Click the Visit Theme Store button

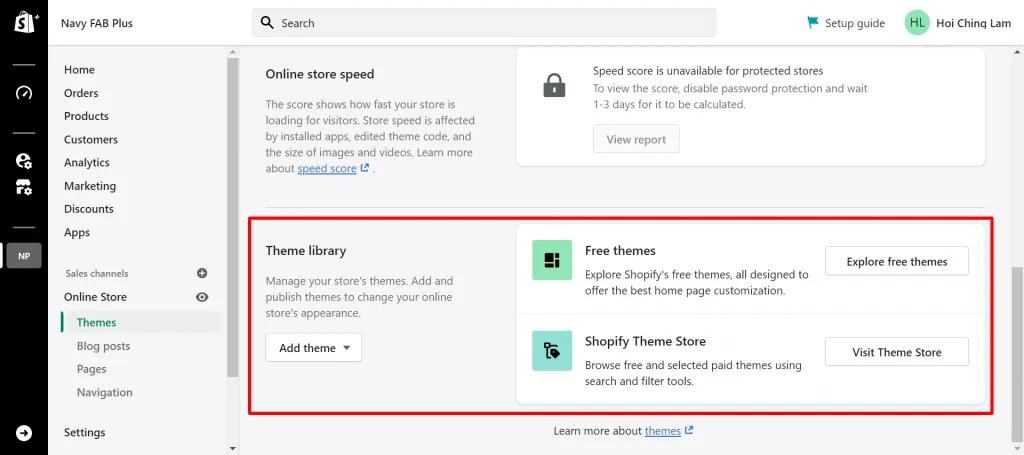point(897,352)
